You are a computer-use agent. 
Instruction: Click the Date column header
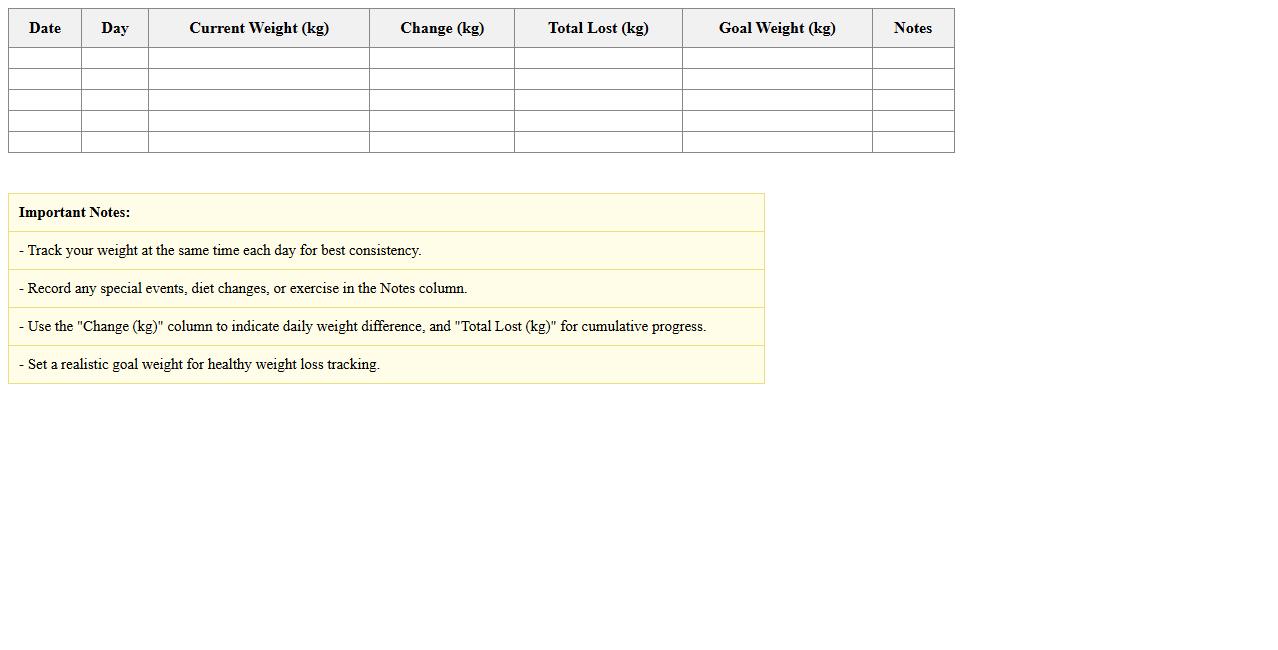[45, 28]
